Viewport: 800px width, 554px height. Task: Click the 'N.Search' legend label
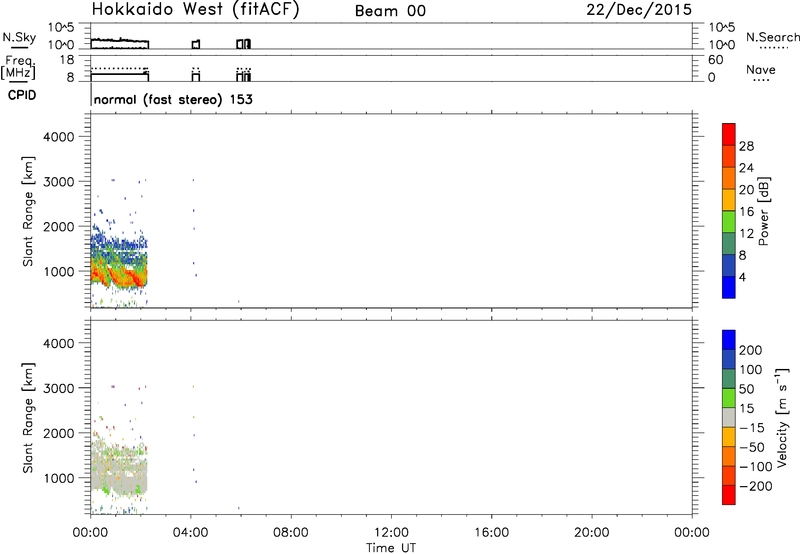tap(772, 37)
